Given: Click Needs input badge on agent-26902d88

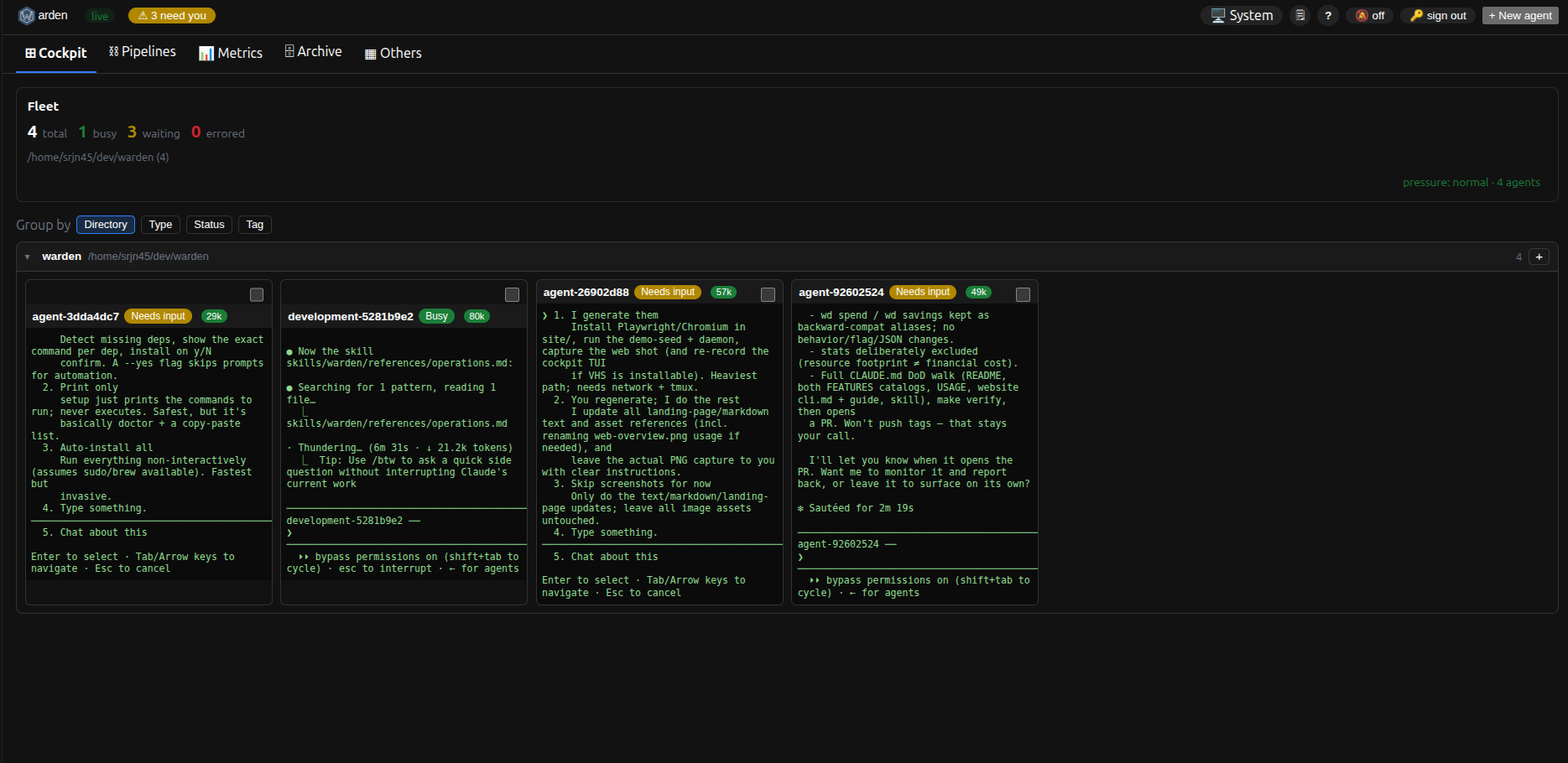Looking at the screenshot, I should (668, 292).
